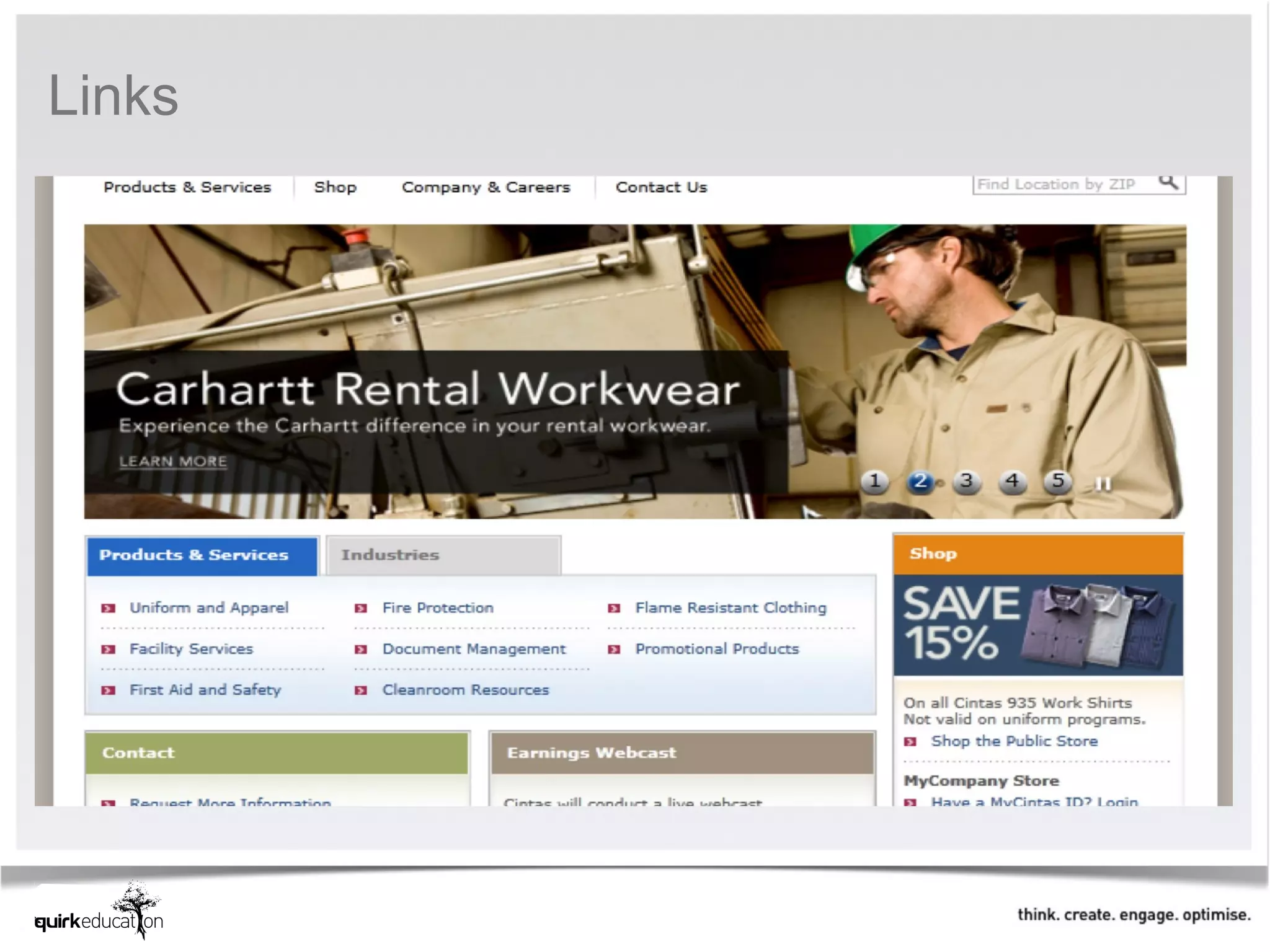Click the Contact Us nav item
This screenshot has height=952, width=1270.
coord(661,187)
